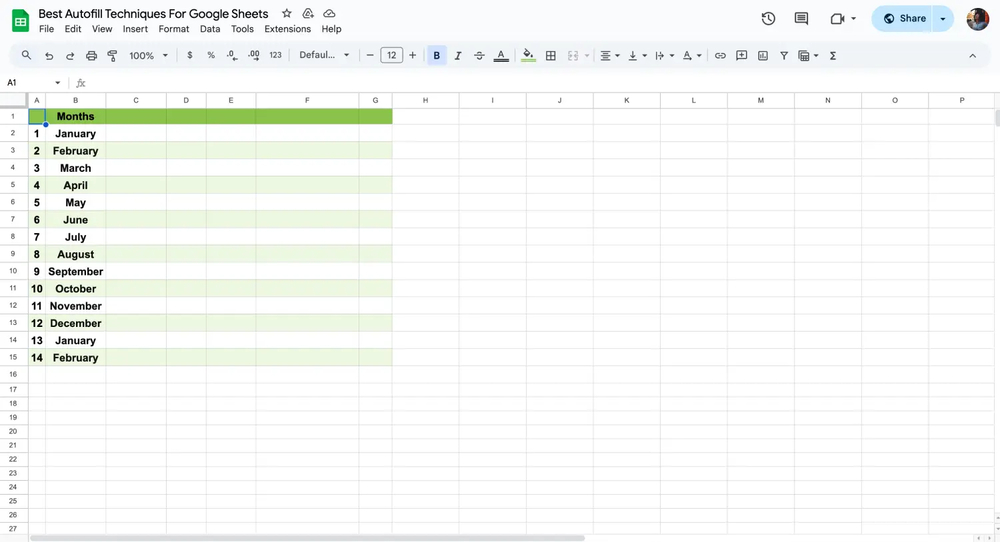The image size is (1000, 542).
Task: Click the cell containing September
Action: [75, 272]
